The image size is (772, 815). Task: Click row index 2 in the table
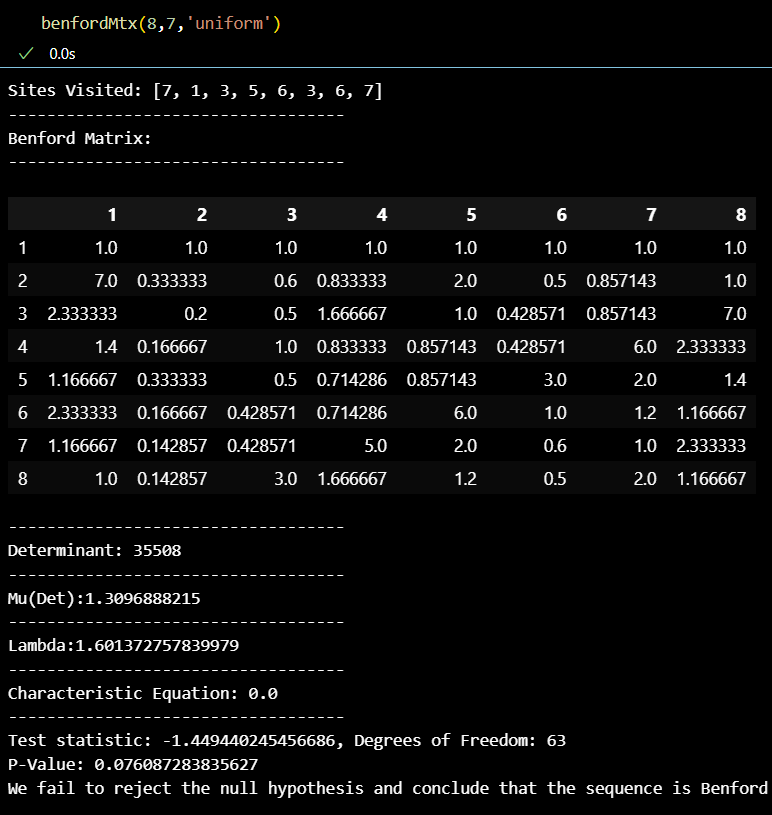22,281
